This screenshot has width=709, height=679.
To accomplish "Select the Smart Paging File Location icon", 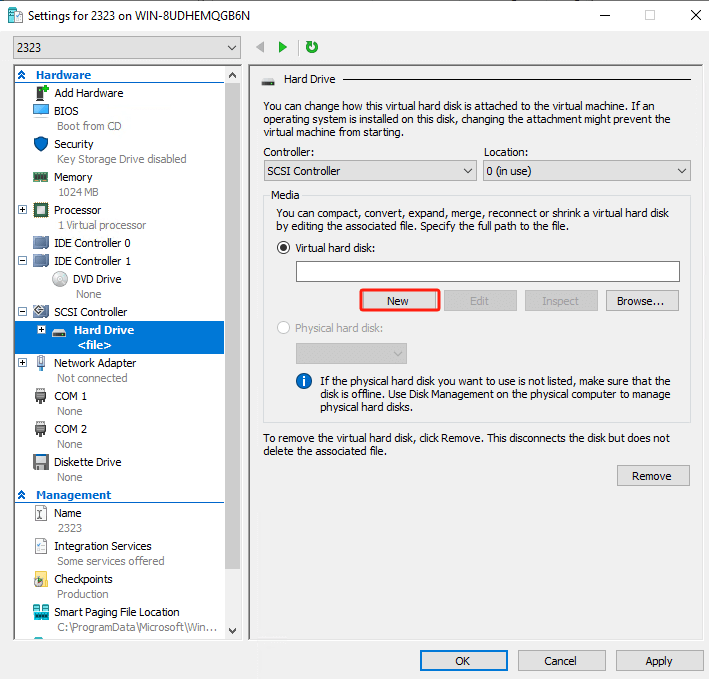I will click(x=41, y=612).
